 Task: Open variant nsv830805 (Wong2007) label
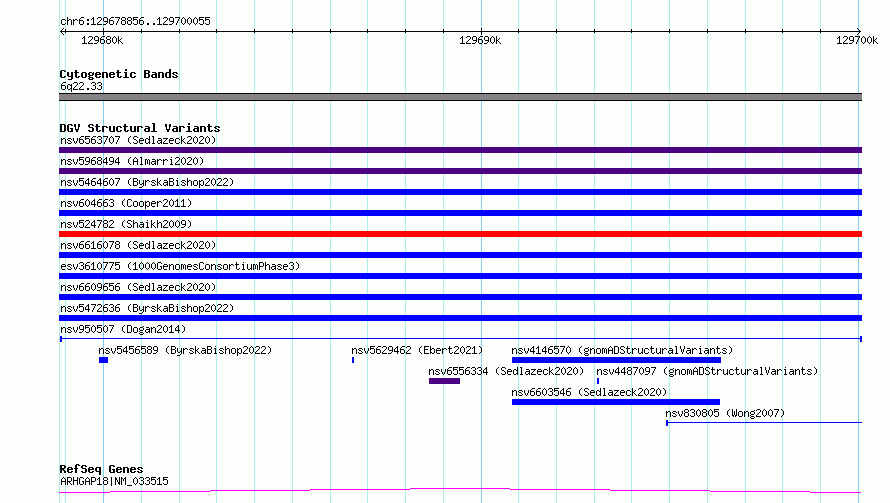coord(725,413)
